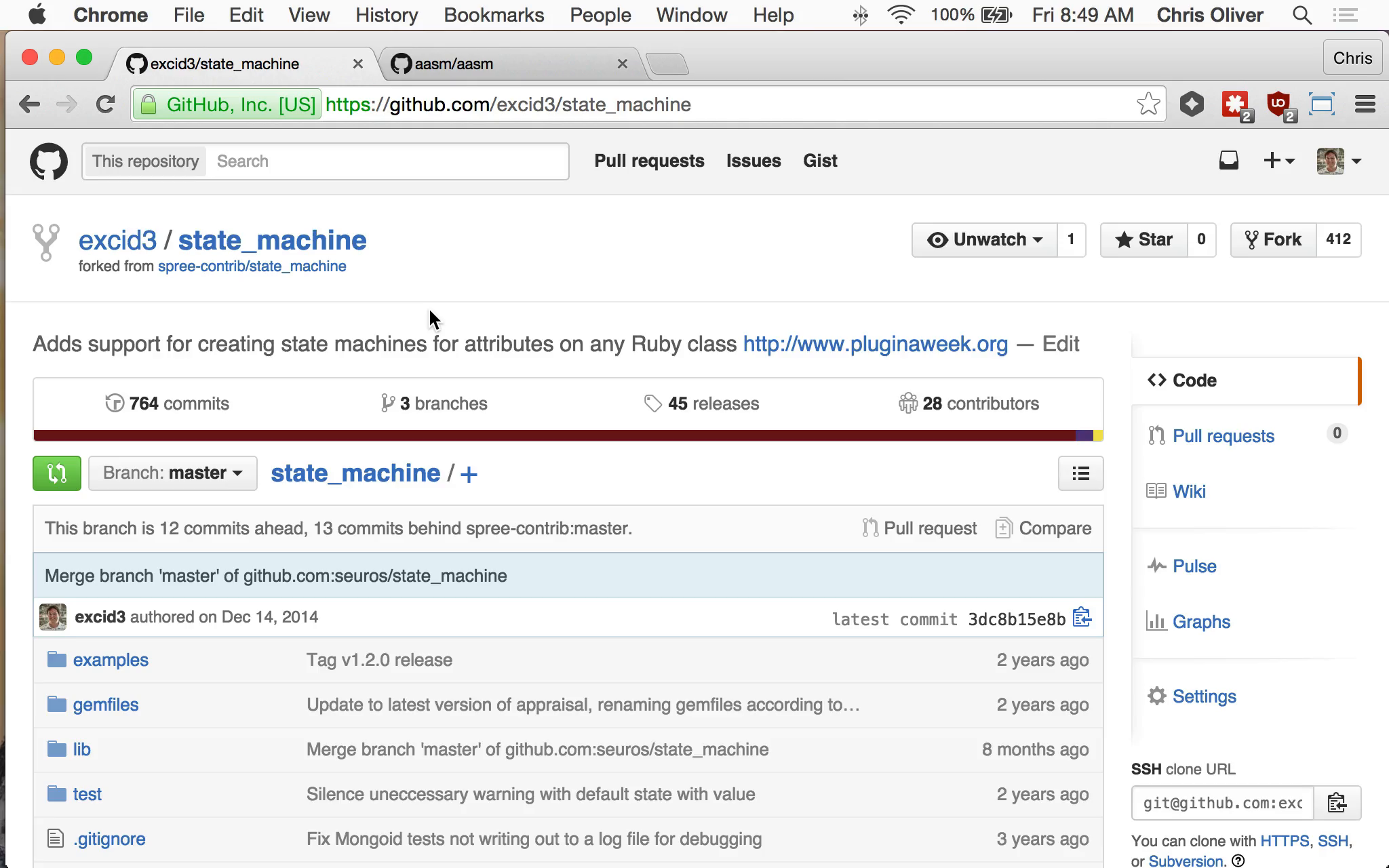The width and height of the screenshot is (1389, 868).
Task: Click the green compare and review button
Action: (x=57, y=473)
